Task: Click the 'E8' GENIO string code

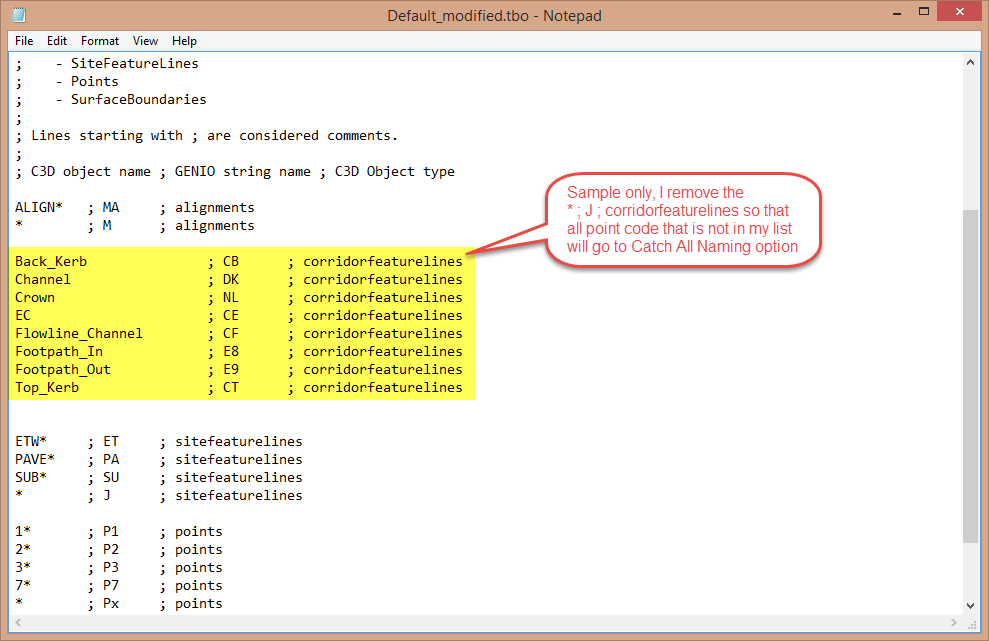Action: 231,351
